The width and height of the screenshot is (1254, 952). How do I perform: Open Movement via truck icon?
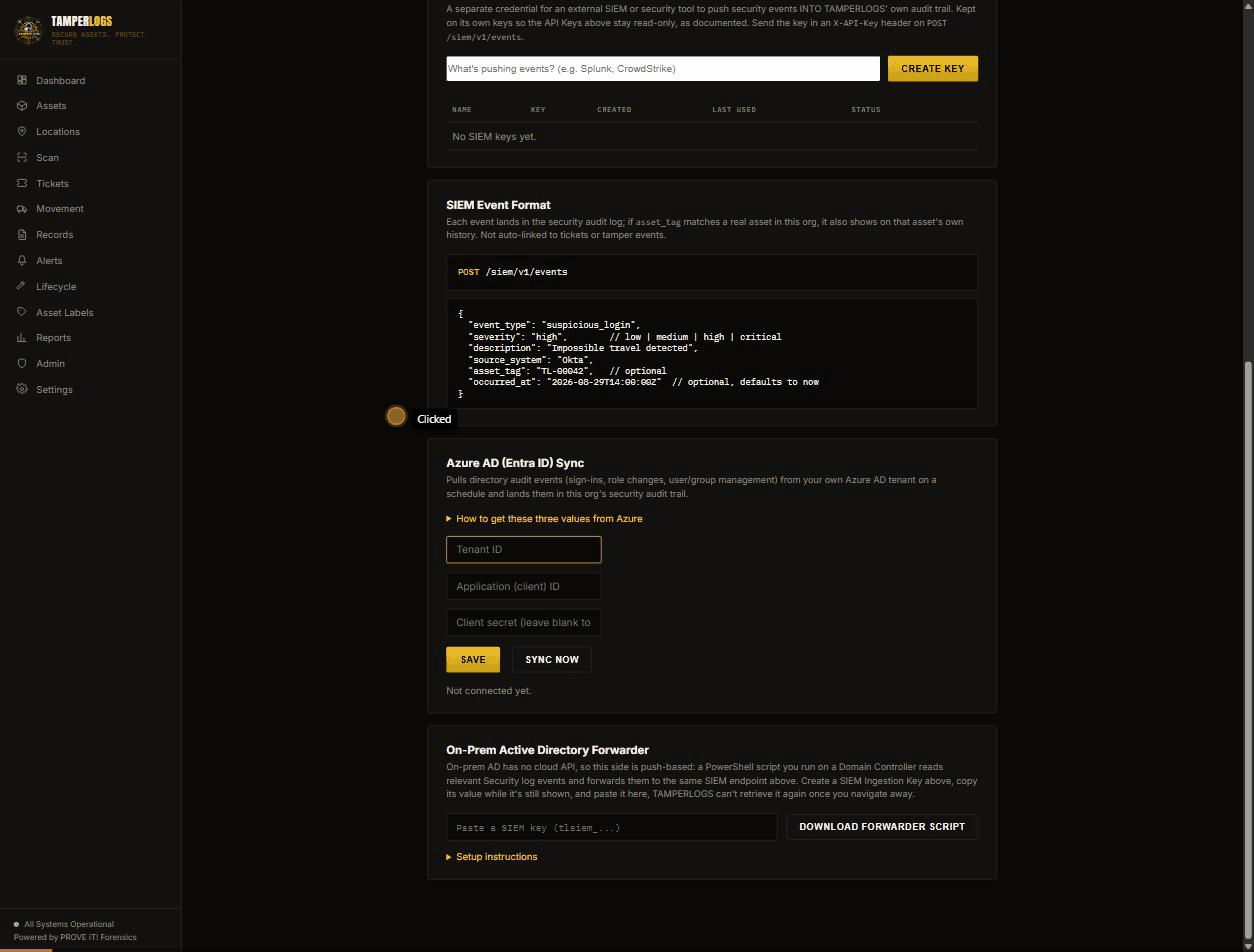click(x=22, y=208)
